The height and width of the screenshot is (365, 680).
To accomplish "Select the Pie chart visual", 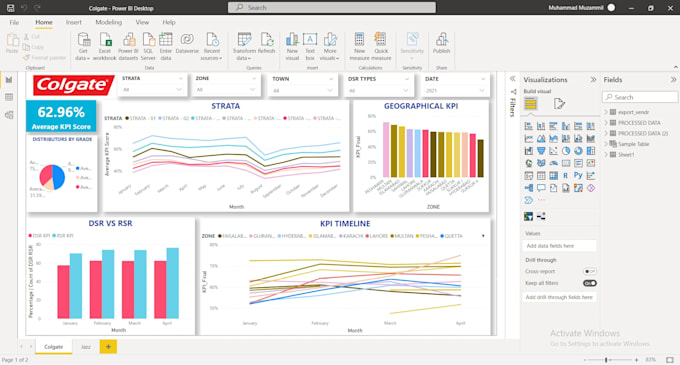I will 566,151.
